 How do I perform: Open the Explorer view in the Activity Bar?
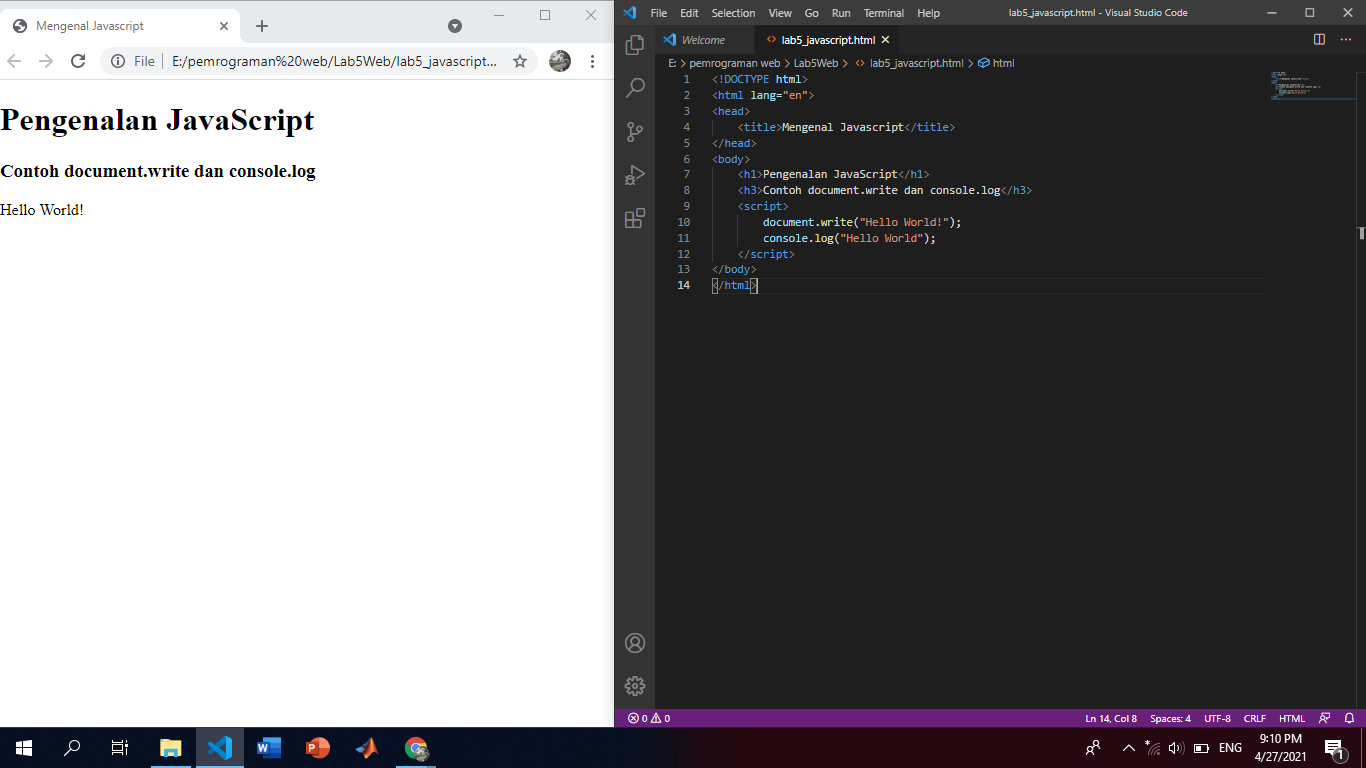coord(634,44)
